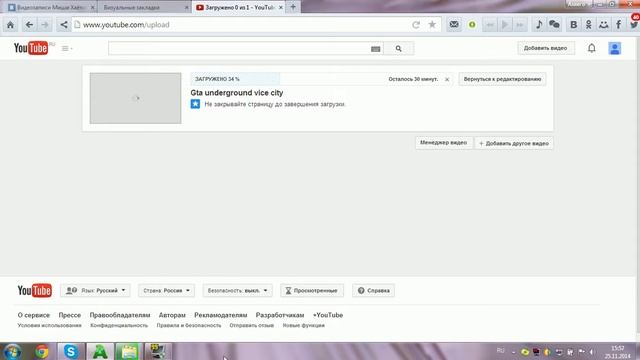The height and width of the screenshot is (360, 640).
Task: Open 'Новые функции' link
Action: tap(304, 325)
